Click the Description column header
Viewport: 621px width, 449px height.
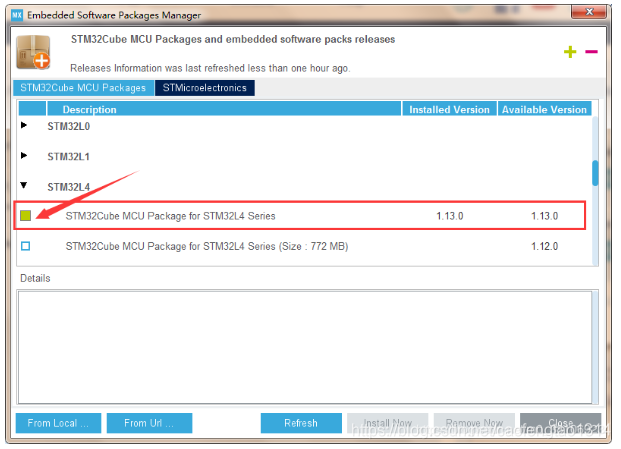[x=224, y=109]
